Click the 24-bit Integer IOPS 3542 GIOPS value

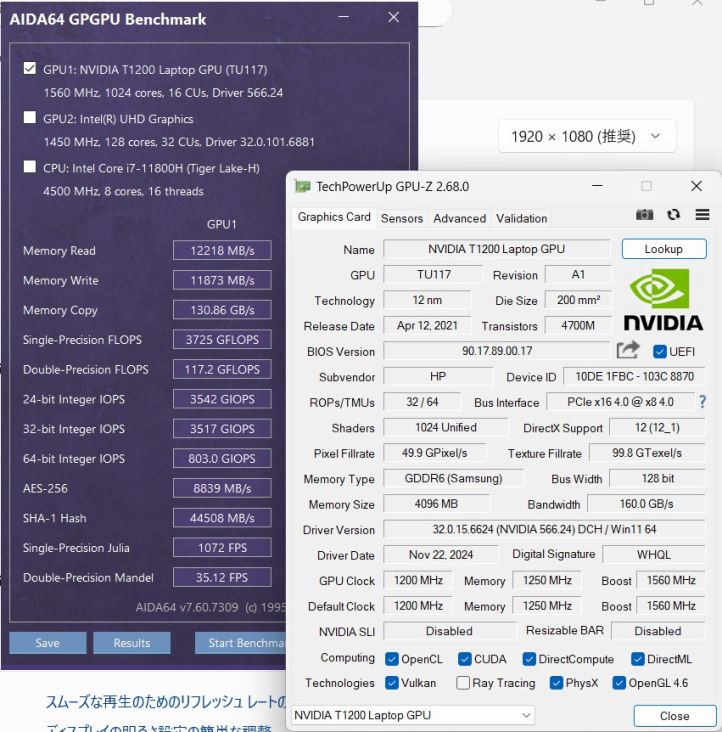click(222, 399)
